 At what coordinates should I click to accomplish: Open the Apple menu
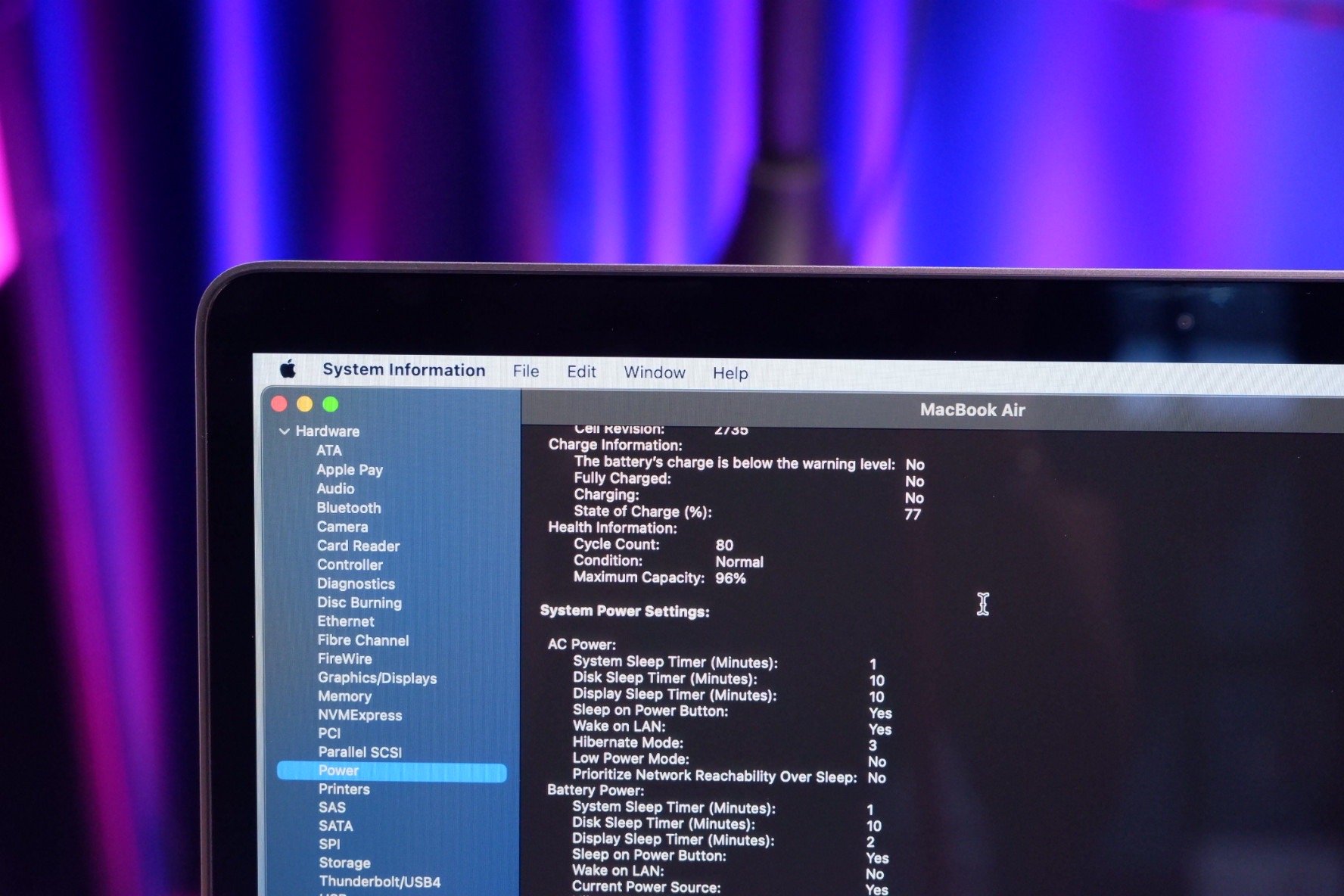(288, 369)
